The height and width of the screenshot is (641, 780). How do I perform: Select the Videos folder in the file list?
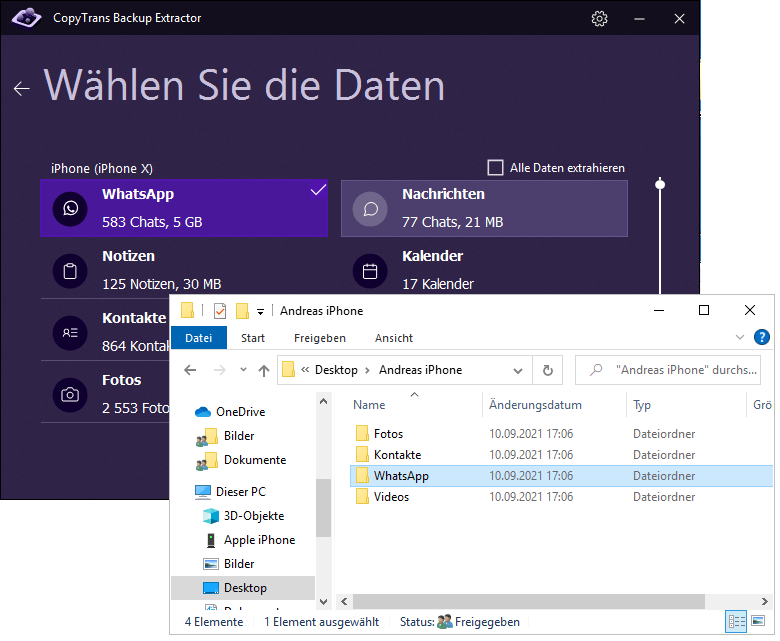[382, 497]
